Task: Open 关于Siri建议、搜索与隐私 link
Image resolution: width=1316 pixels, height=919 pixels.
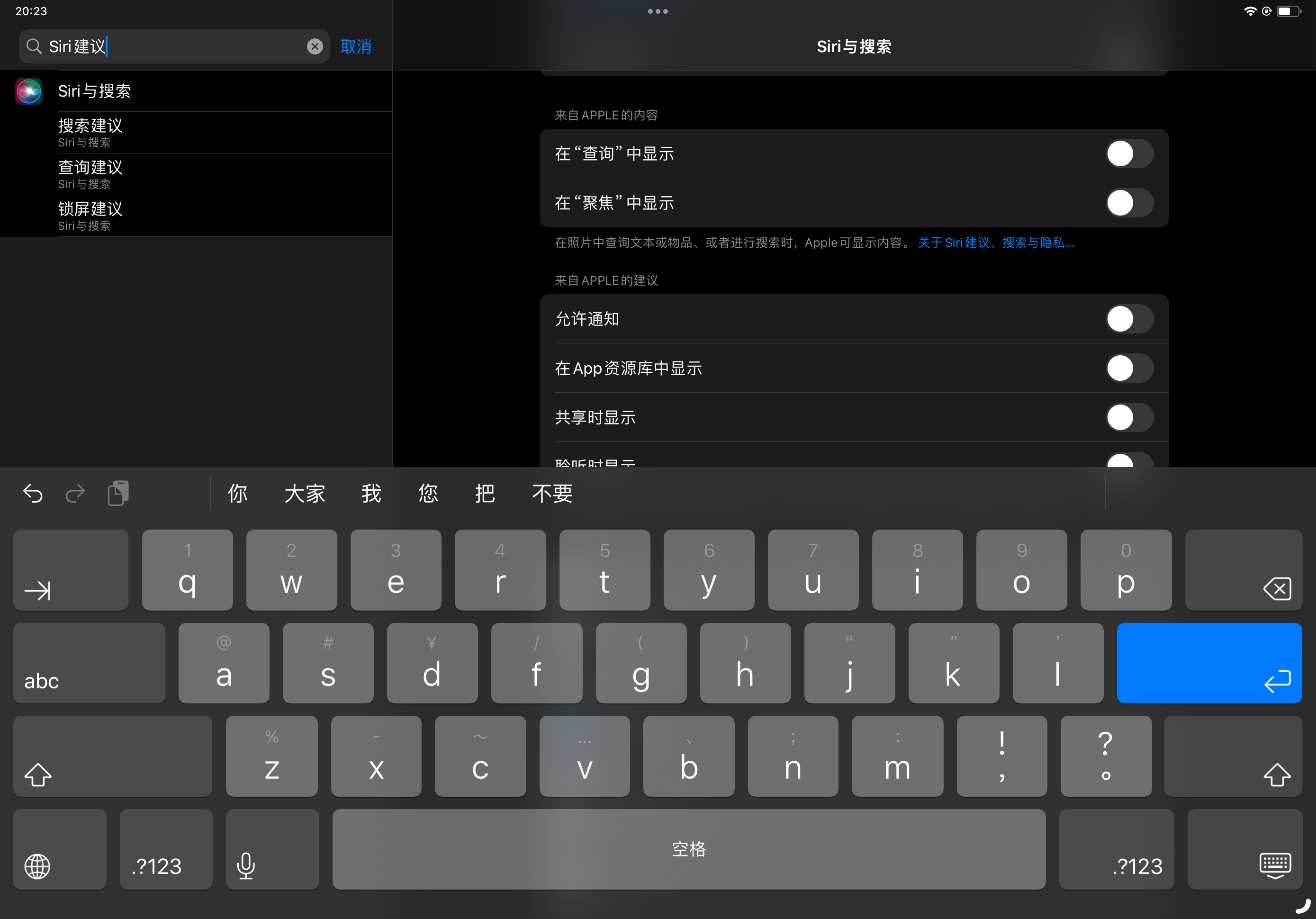Action: pyautogui.click(x=996, y=243)
